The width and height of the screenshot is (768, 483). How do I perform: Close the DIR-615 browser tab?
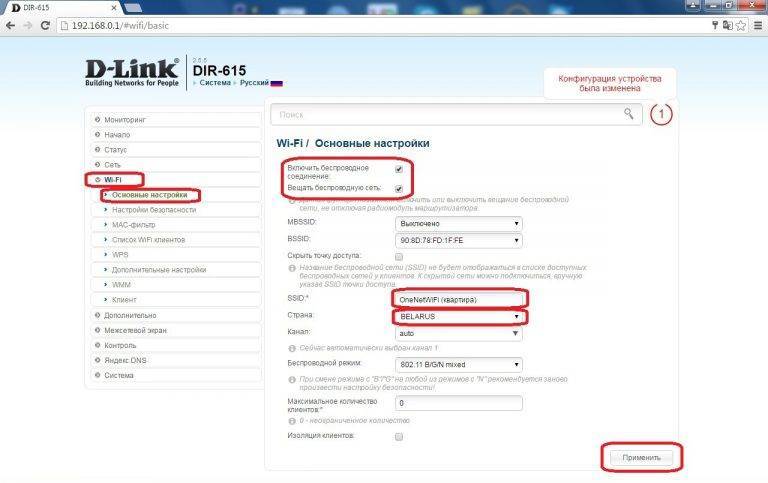pyautogui.click(x=114, y=8)
